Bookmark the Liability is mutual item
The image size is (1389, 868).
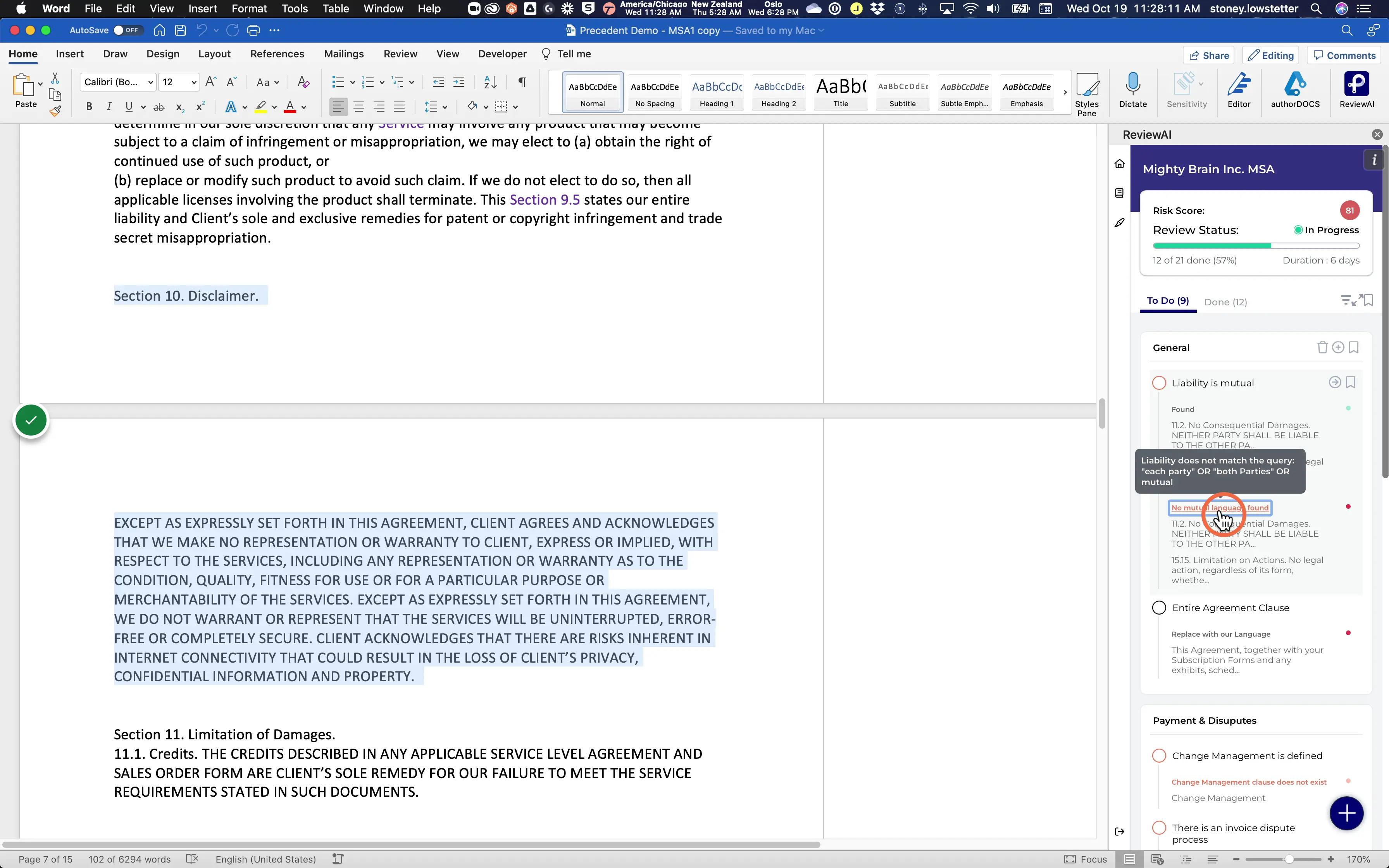[x=1351, y=383]
